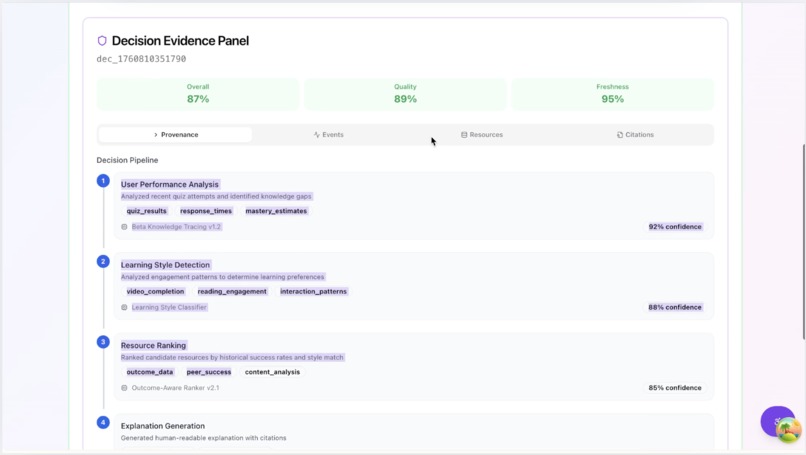
Task: Click description about analyzed engagement patterns
Action: [223, 277]
